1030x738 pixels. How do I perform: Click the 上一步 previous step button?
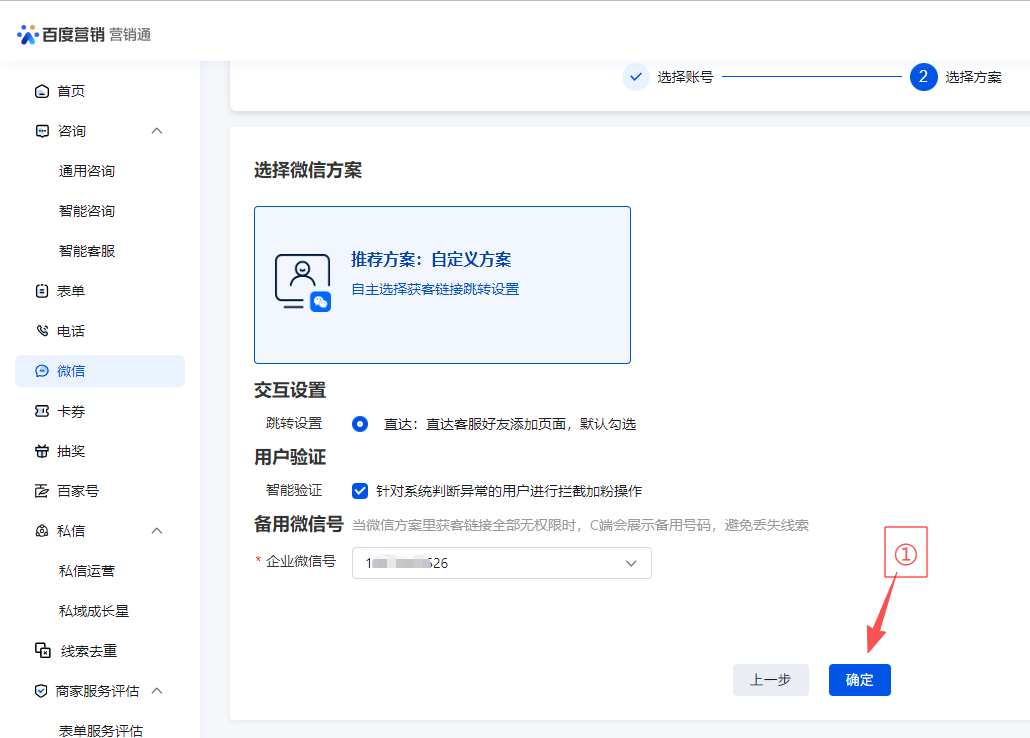[x=770, y=680]
